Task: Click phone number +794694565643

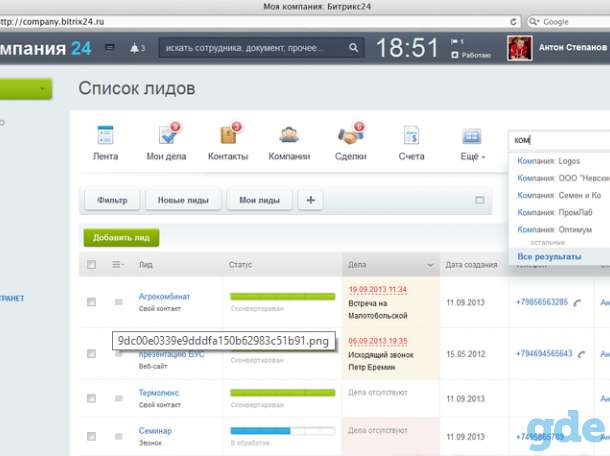Action: point(544,354)
